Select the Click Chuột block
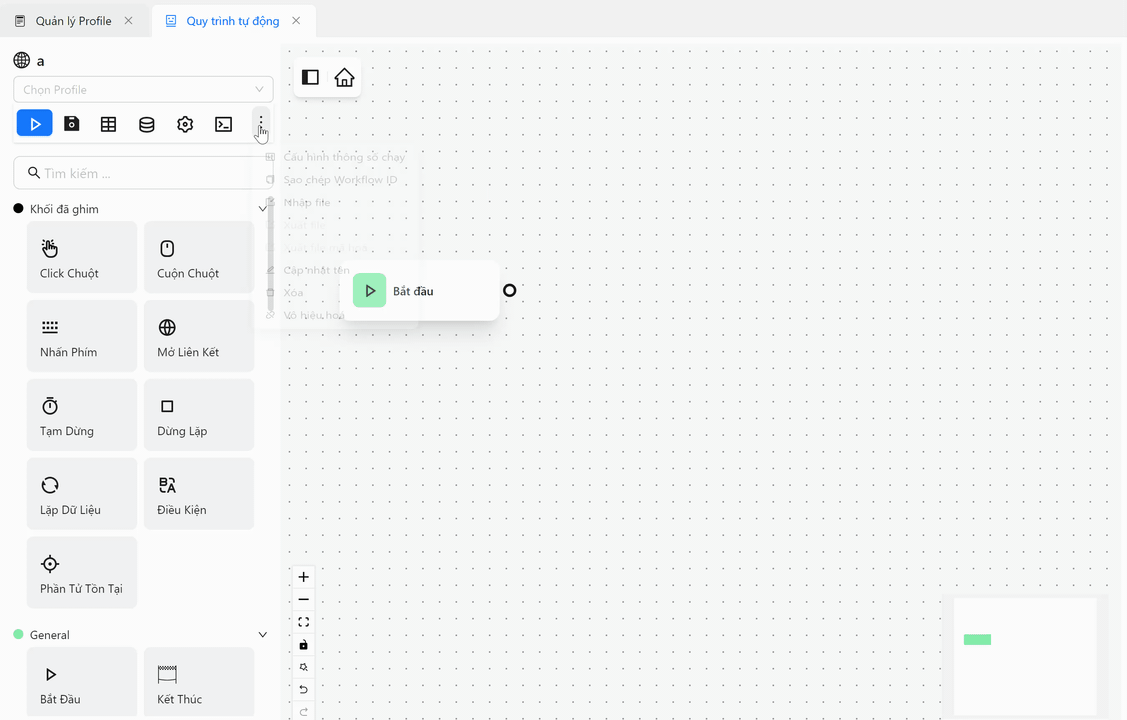 [81, 258]
